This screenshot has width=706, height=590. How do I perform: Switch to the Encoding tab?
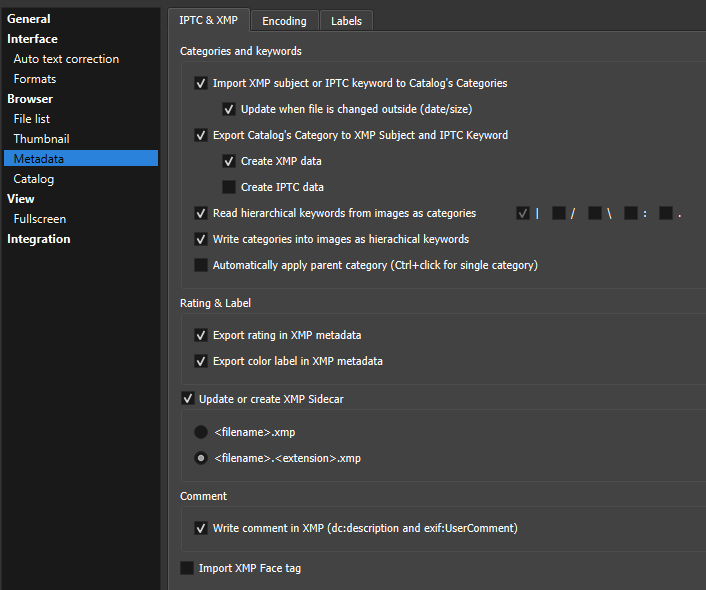[x=285, y=20]
